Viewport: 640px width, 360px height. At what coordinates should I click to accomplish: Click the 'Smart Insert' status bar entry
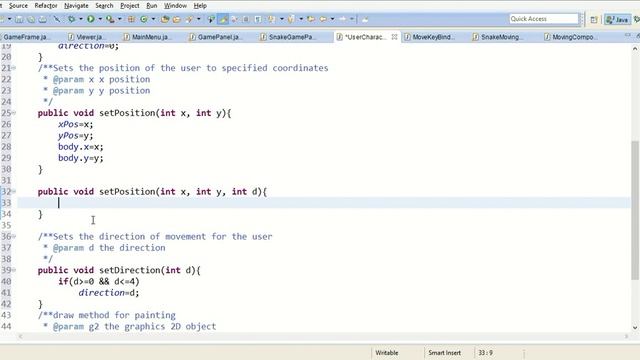(444, 353)
